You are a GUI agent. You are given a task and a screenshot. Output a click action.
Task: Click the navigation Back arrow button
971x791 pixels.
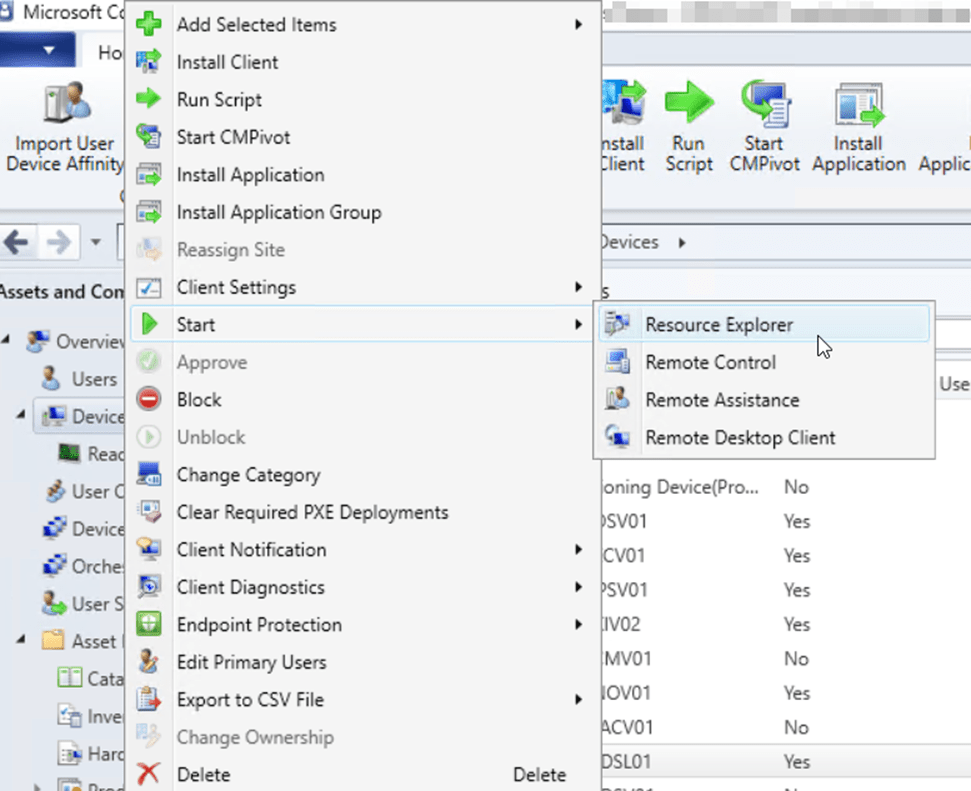click(x=19, y=242)
